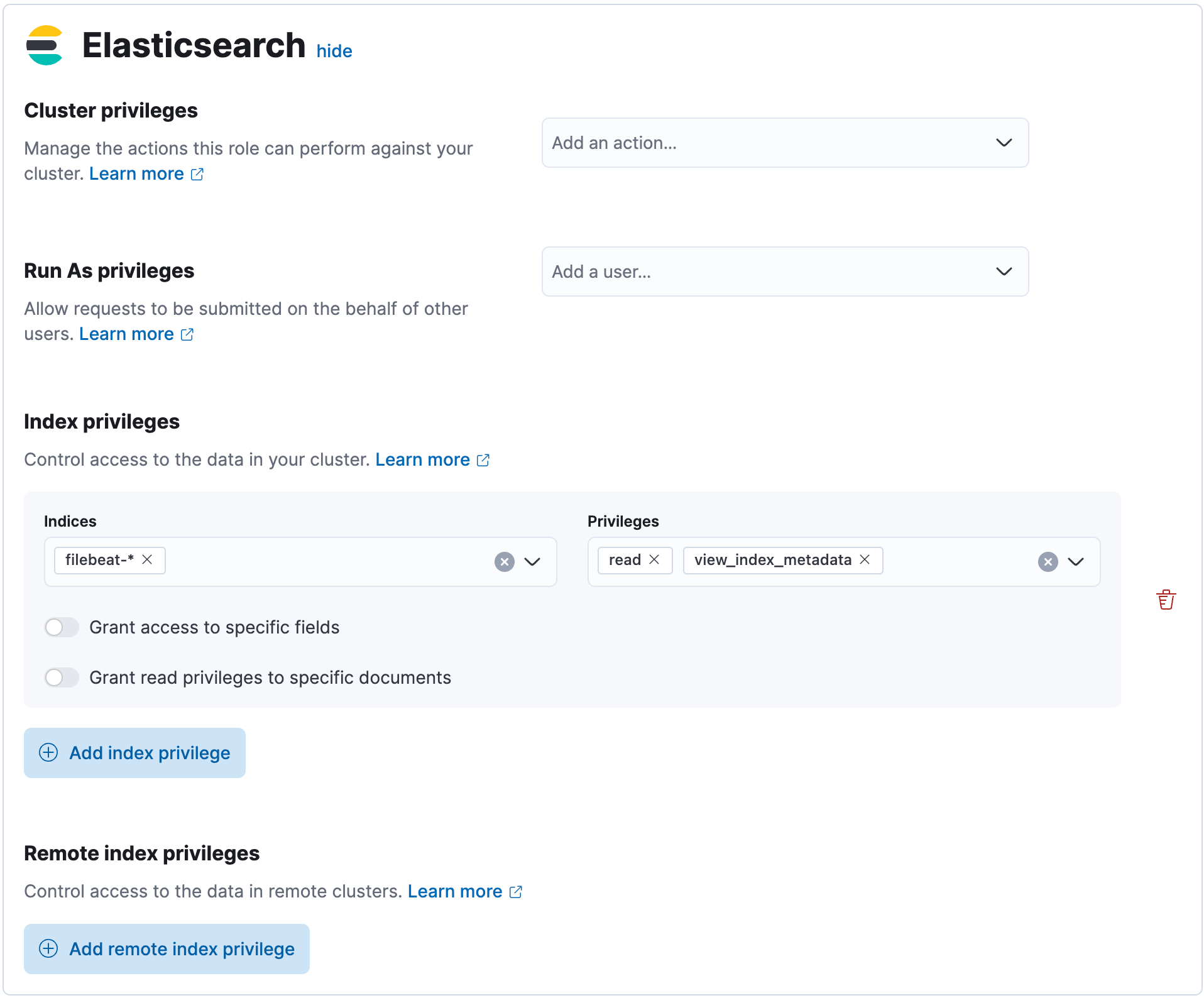Click the hide link beside Elasticsearch
The image size is (1204, 998).
334,51
